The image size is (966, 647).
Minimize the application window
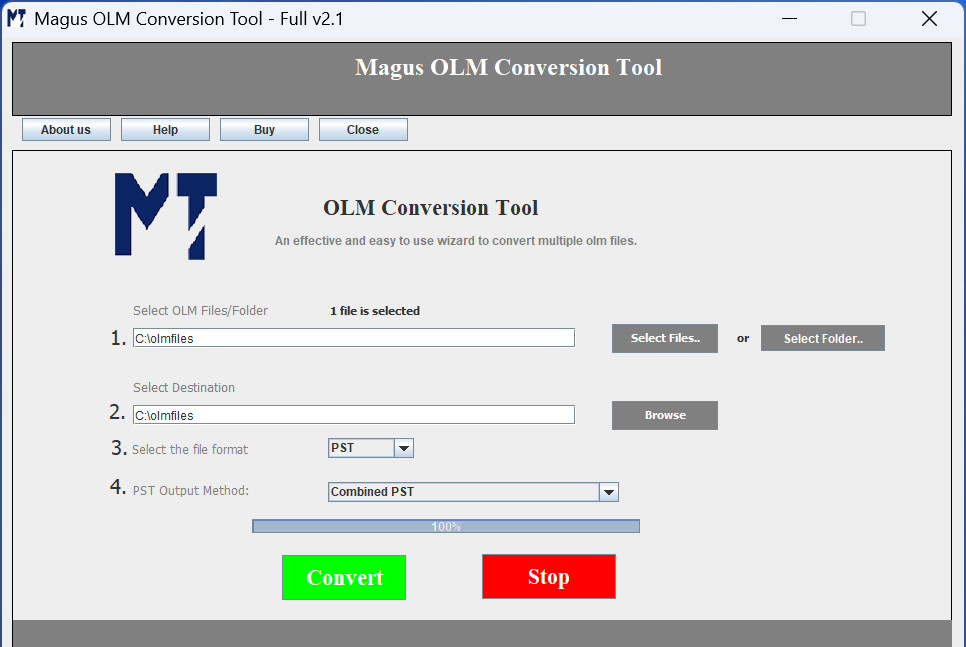pos(789,18)
